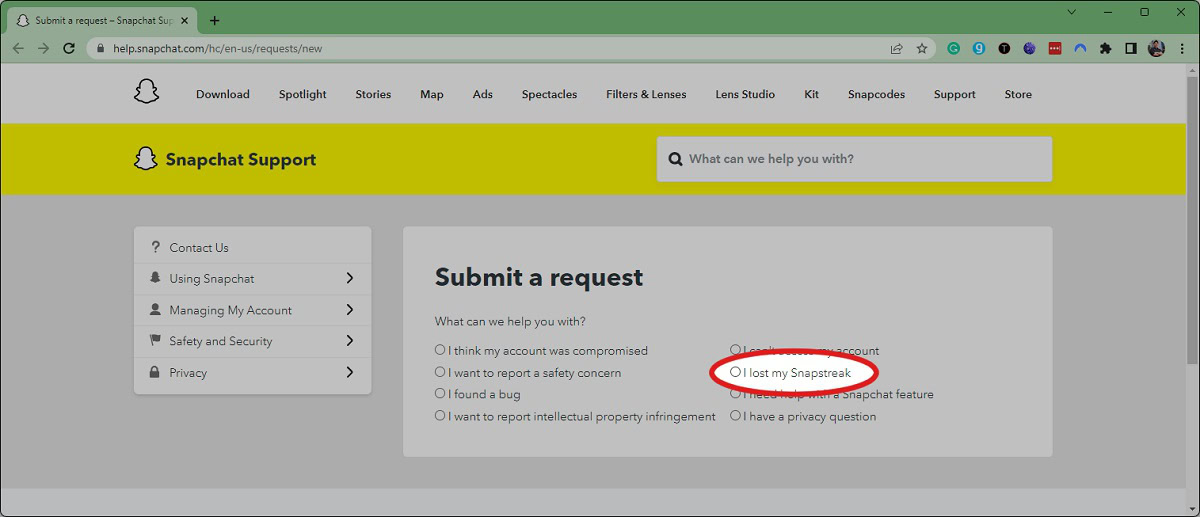Viewport: 1200px width, 517px height.
Task: Go back with browser back arrow
Action: 18,48
